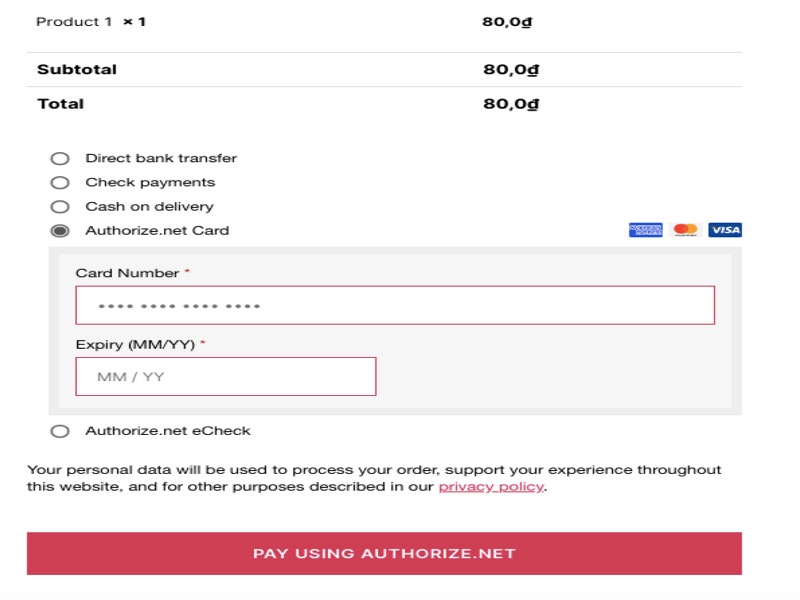Click the Authorize.net Card label text

(157, 231)
